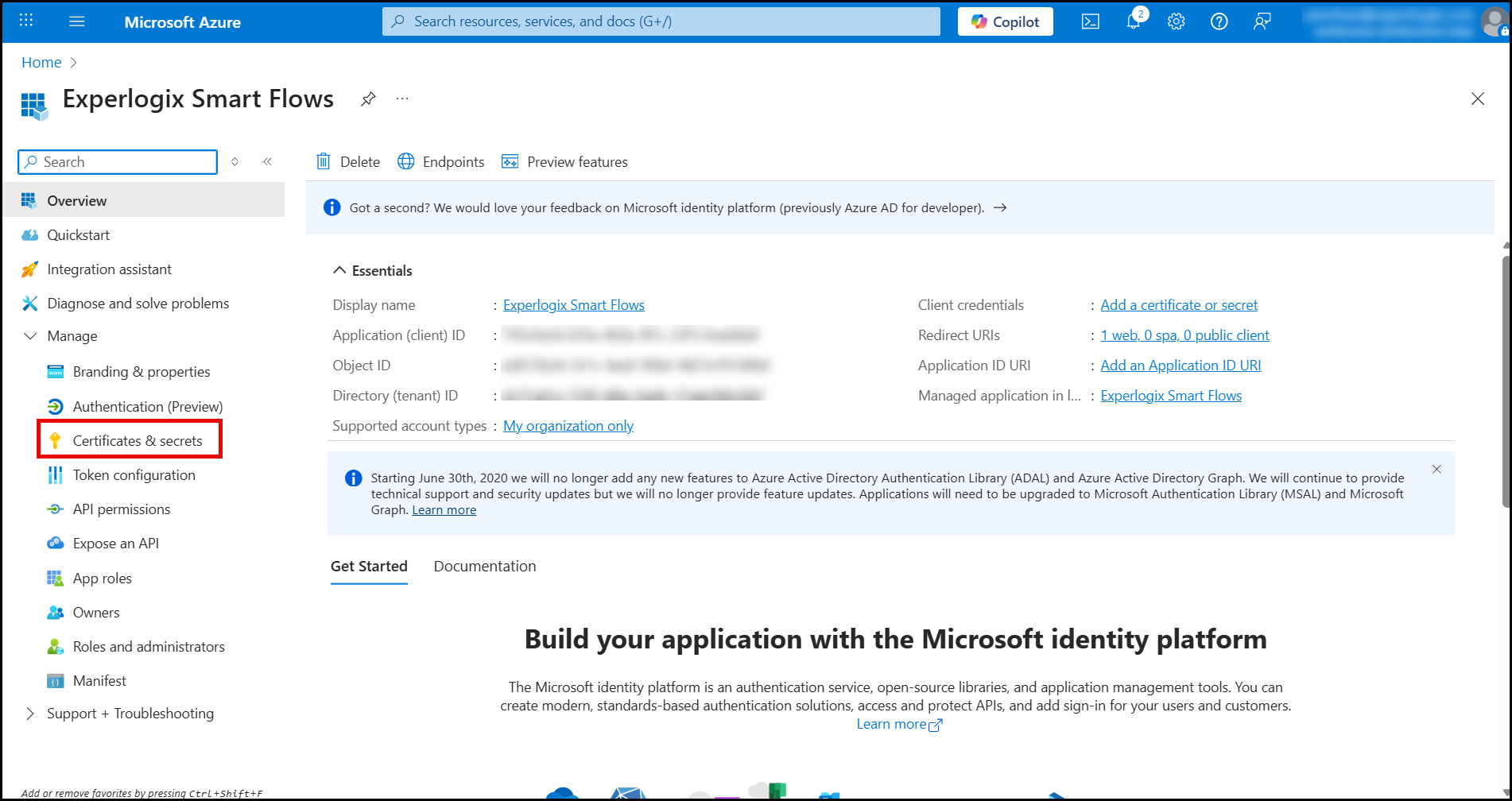Open the hamburger portal menu
Image resolution: width=1512 pixels, height=801 pixels.
pyautogui.click(x=77, y=21)
